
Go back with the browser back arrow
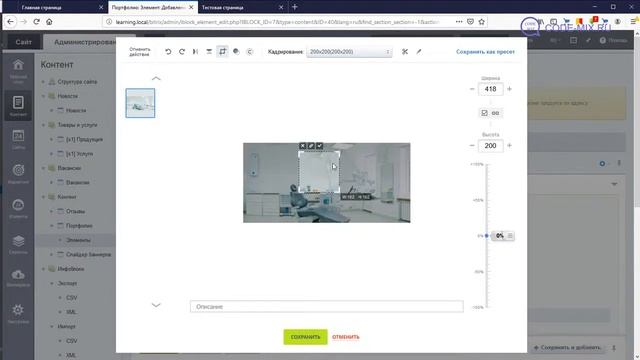(x=11, y=22)
